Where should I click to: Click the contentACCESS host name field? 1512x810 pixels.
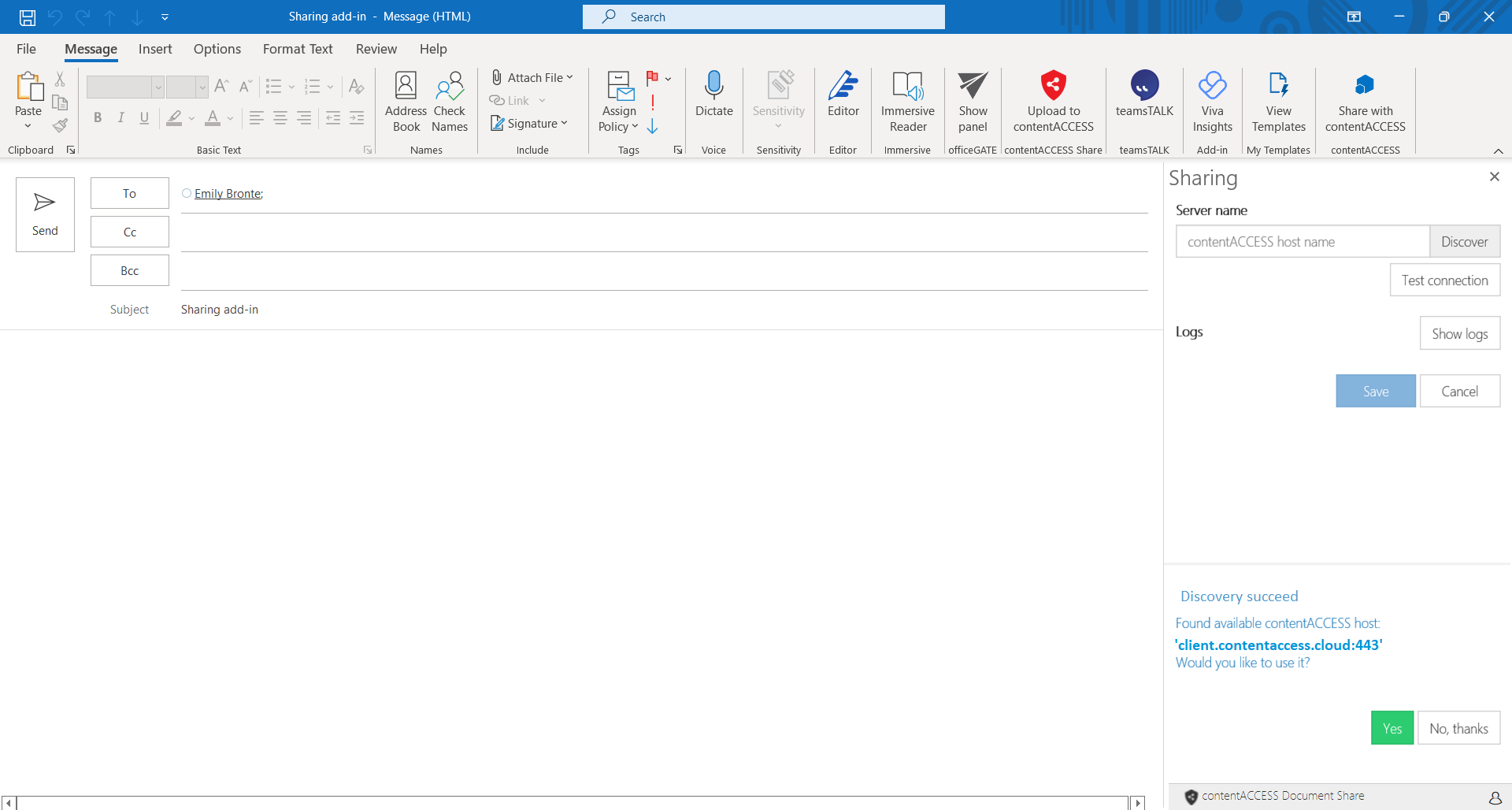(1303, 242)
